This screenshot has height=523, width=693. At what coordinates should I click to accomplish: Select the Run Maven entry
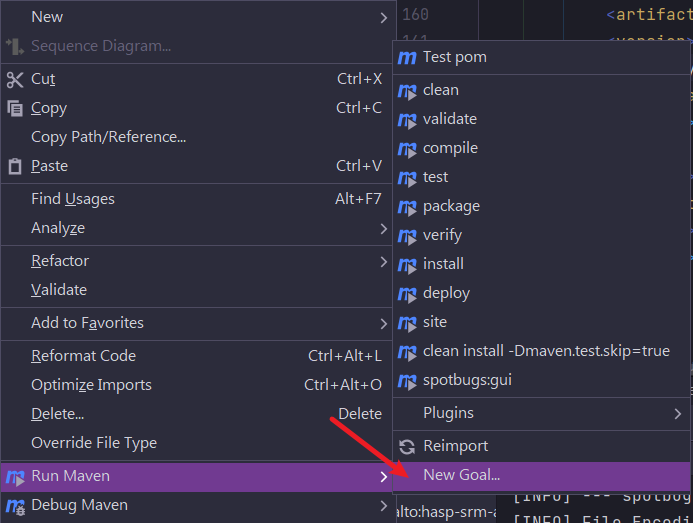(197, 477)
